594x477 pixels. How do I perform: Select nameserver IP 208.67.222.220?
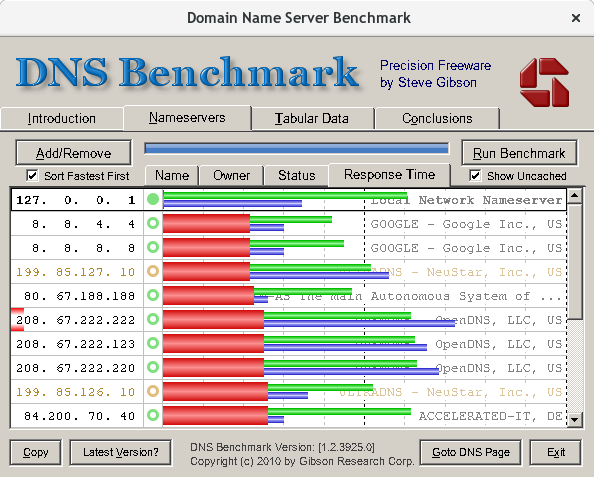tap(76, 368)
